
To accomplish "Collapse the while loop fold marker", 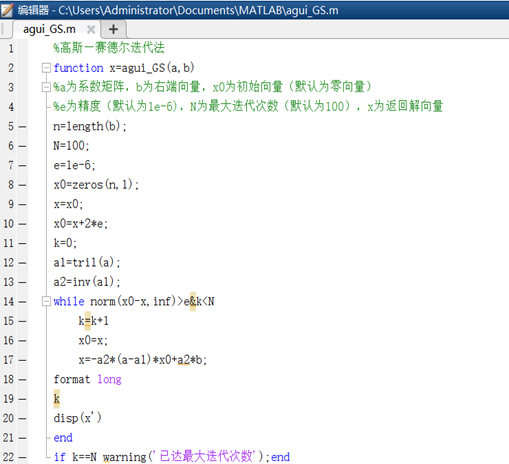I will point(46,302).
